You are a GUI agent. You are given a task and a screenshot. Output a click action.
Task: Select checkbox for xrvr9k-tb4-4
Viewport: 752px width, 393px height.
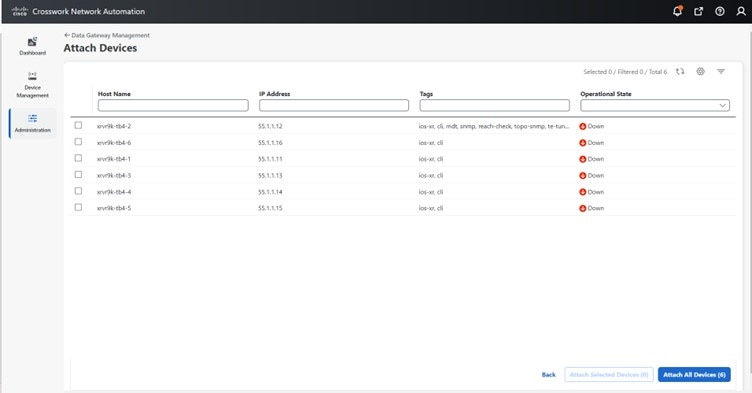tap(78, 191)
